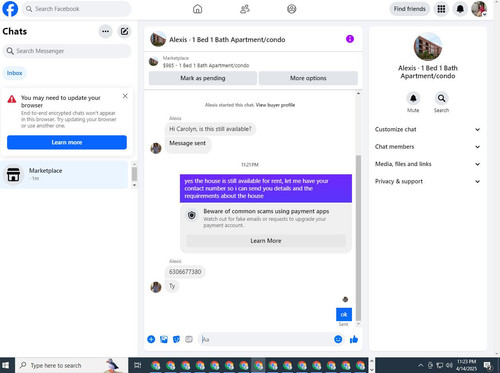This screenshot has width=500, height=373.
Task: Open the Marketplace chat entry
Action: tap(64, 174)
